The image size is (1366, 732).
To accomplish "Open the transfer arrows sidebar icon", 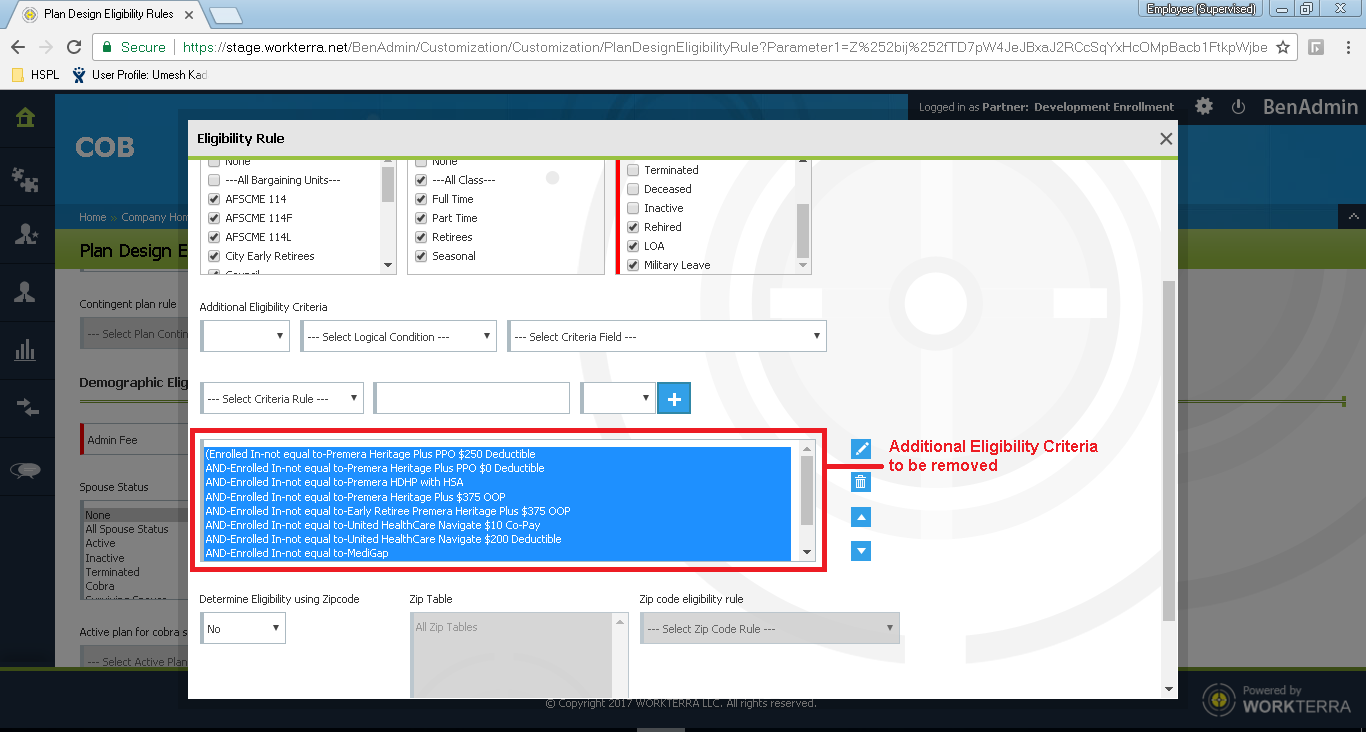I will (26, 406).
